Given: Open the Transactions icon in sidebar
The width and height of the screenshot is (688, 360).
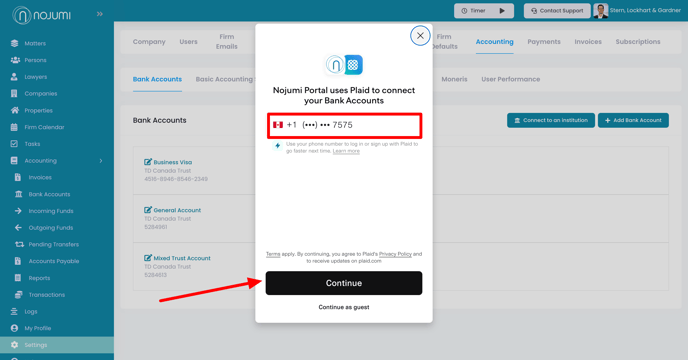Looking at the screenshot, I should [x=18, y=295].
